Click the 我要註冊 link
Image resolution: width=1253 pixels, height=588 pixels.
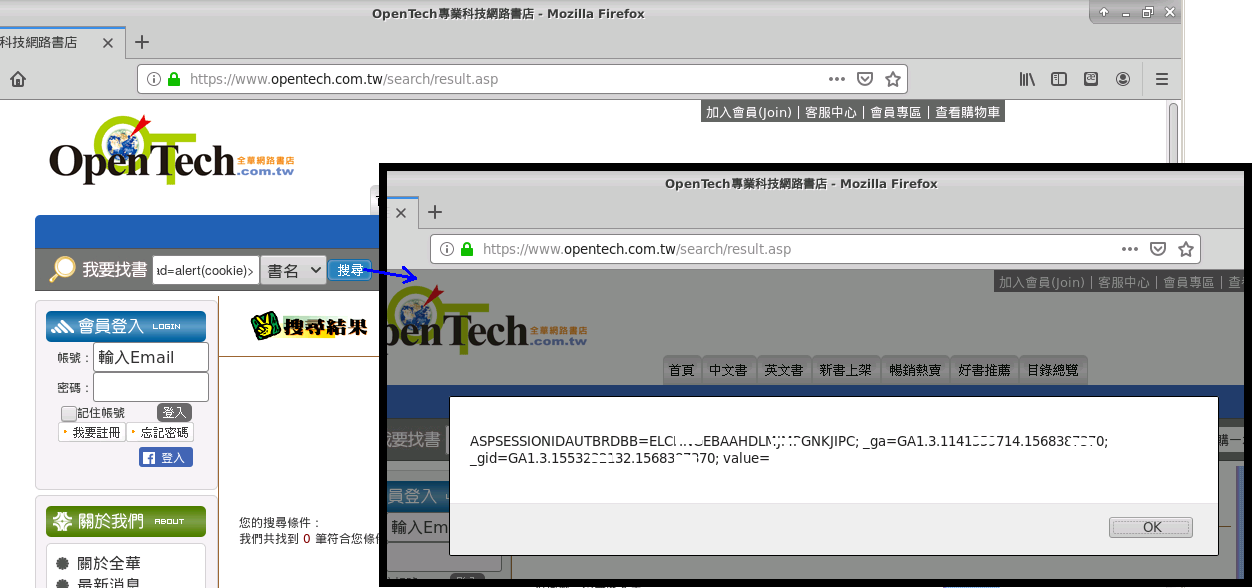[x=92, y=432]
